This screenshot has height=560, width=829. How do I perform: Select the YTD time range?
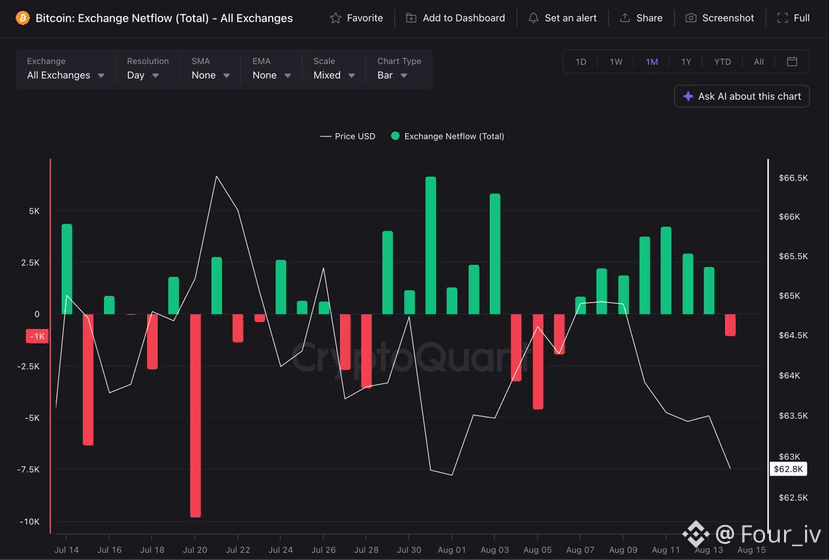click(x=722, y=62)
